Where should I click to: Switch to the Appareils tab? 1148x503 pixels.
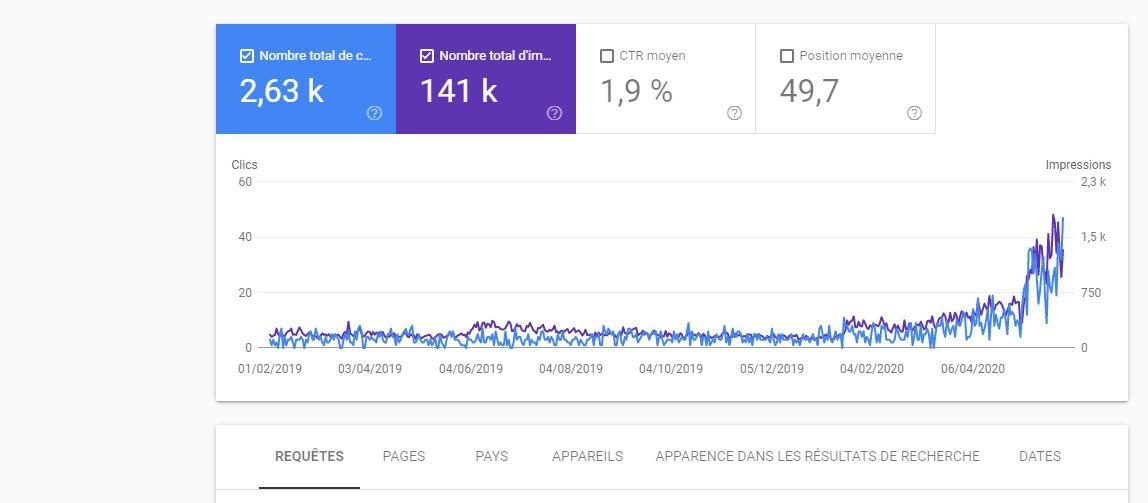click(x=587, y=456)
